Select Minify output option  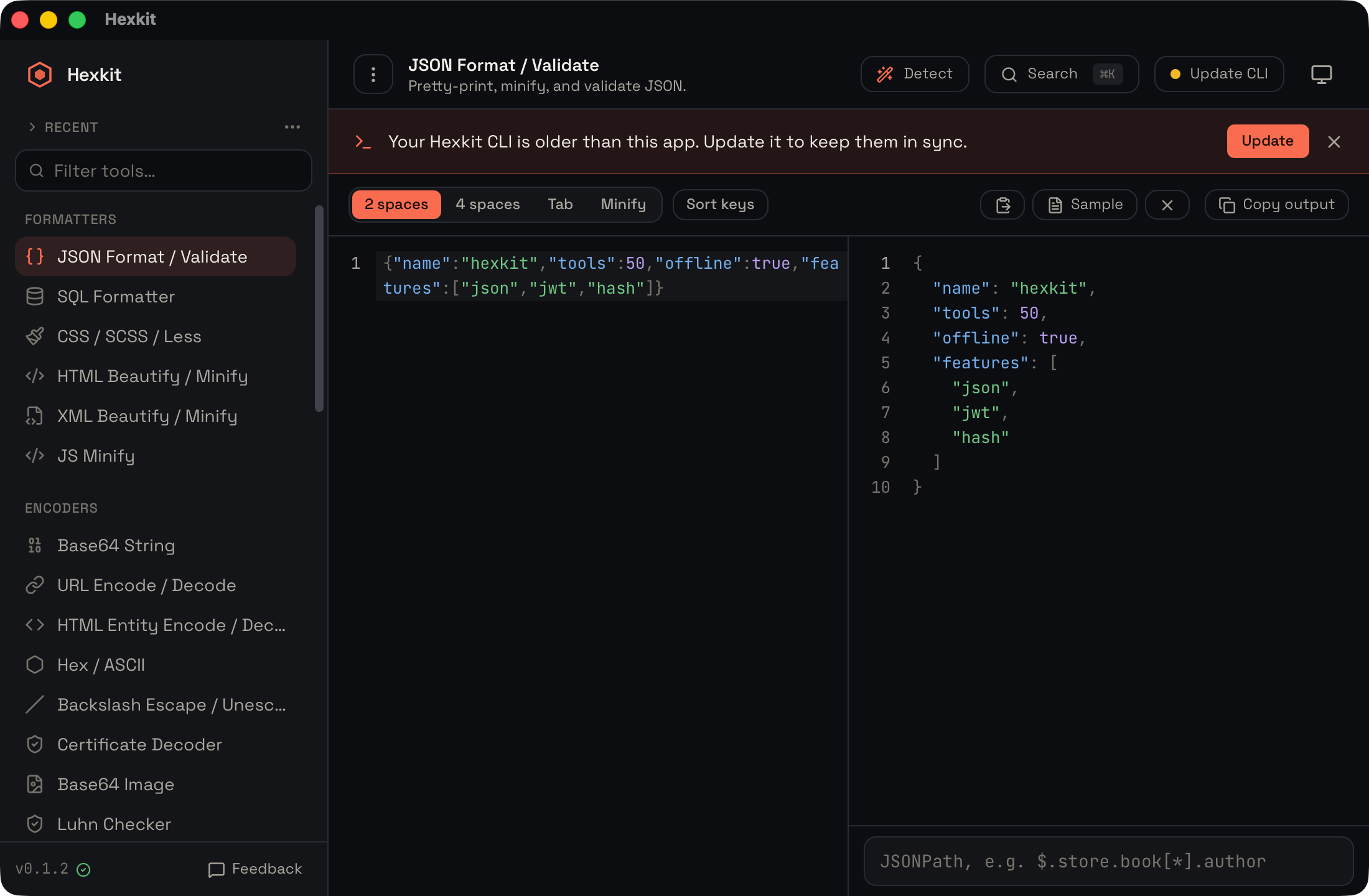point(624,205)
